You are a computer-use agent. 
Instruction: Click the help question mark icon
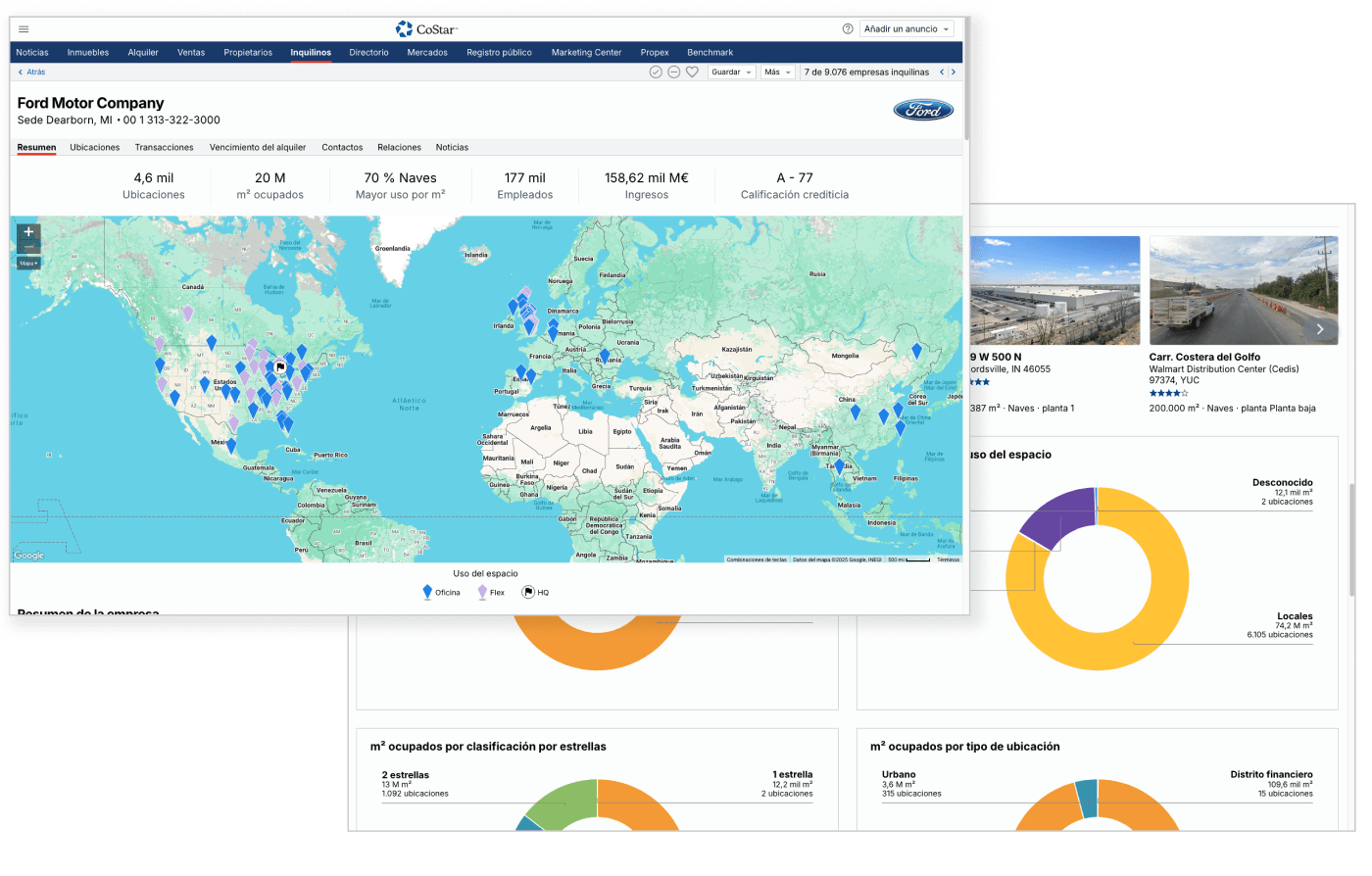(x=848, y=29)
